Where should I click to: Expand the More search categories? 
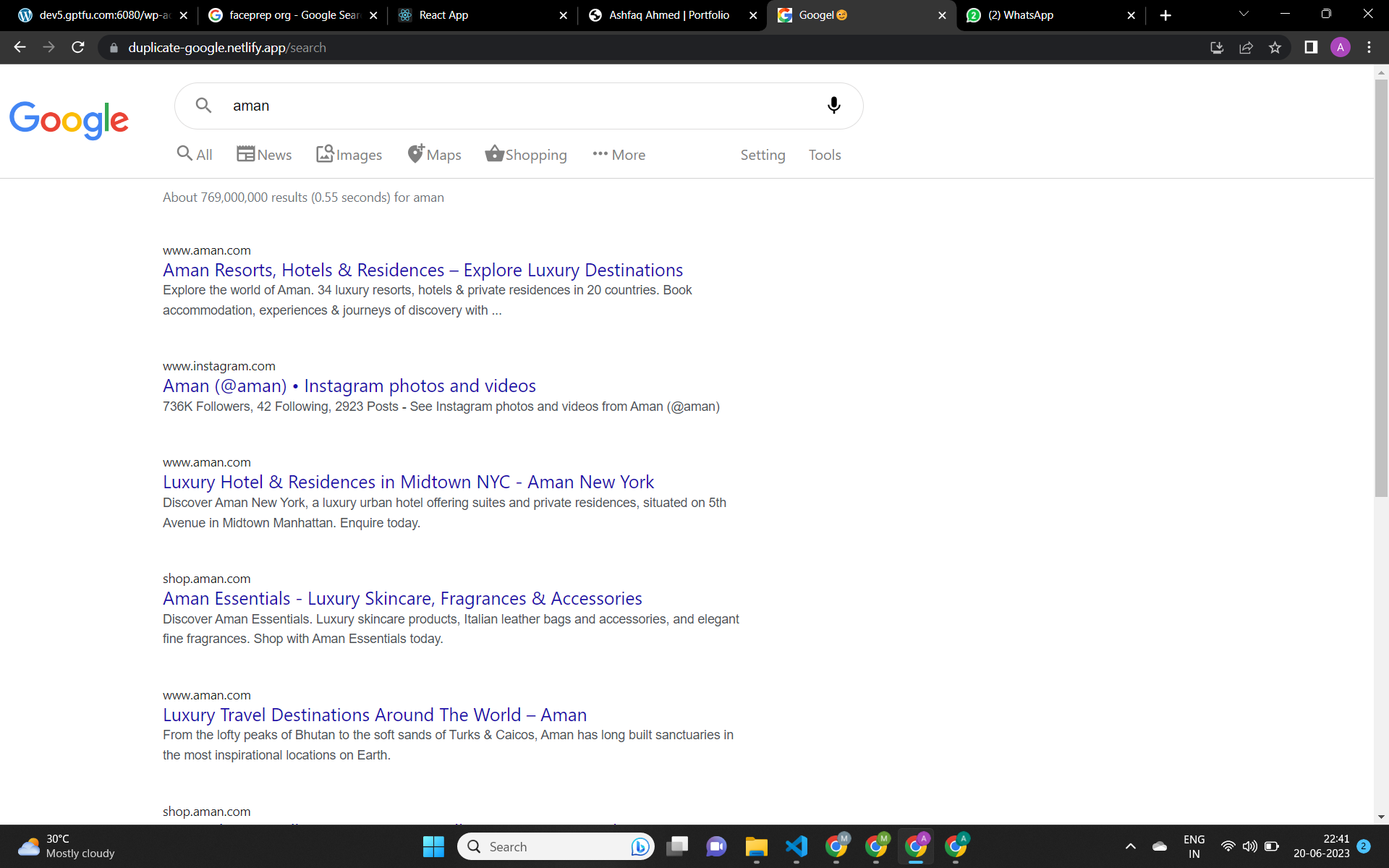pyautogui.click(x=619, y=155)
